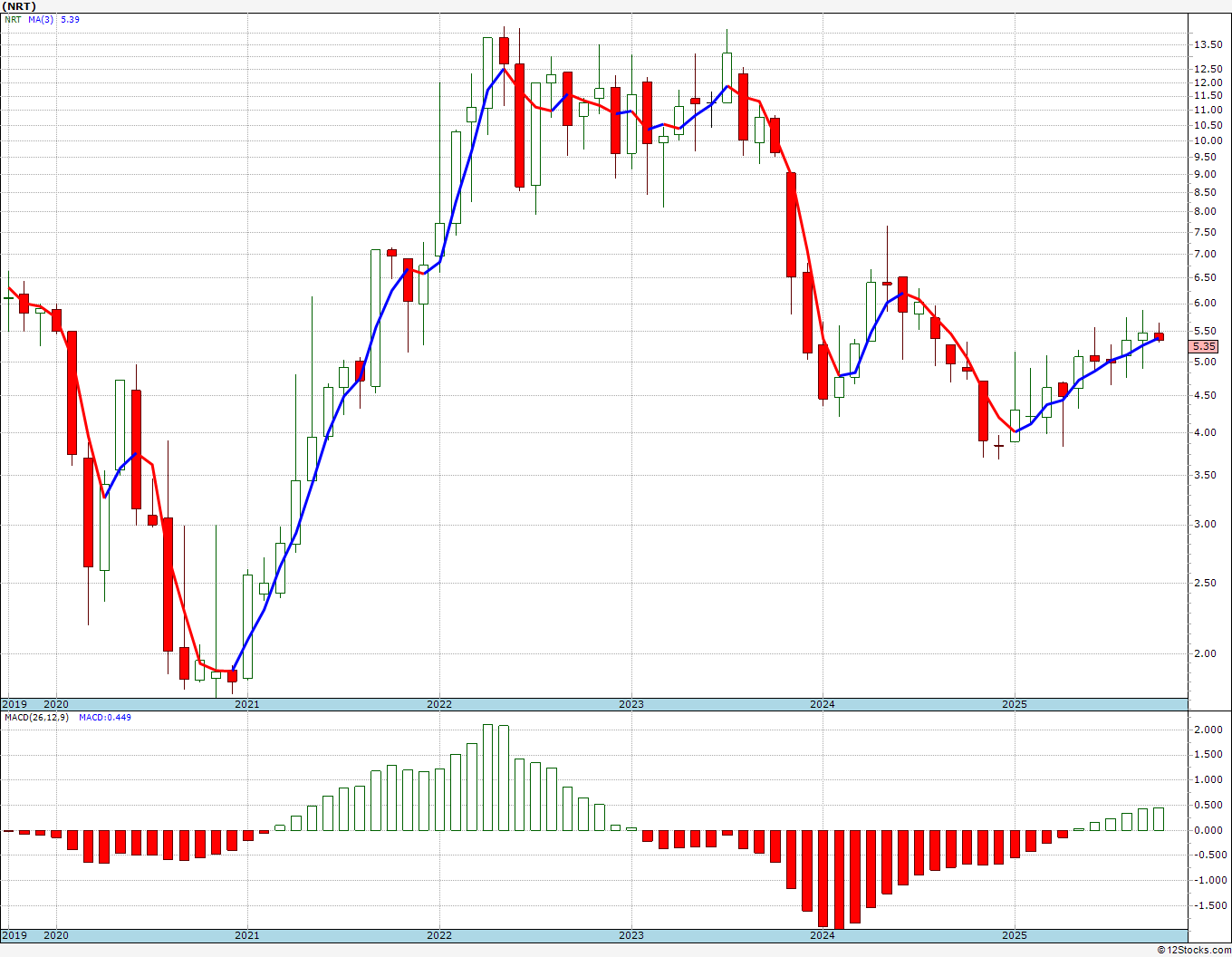
Task: Click the 12.50 price axis label
Action: [x=1207, y=69]
